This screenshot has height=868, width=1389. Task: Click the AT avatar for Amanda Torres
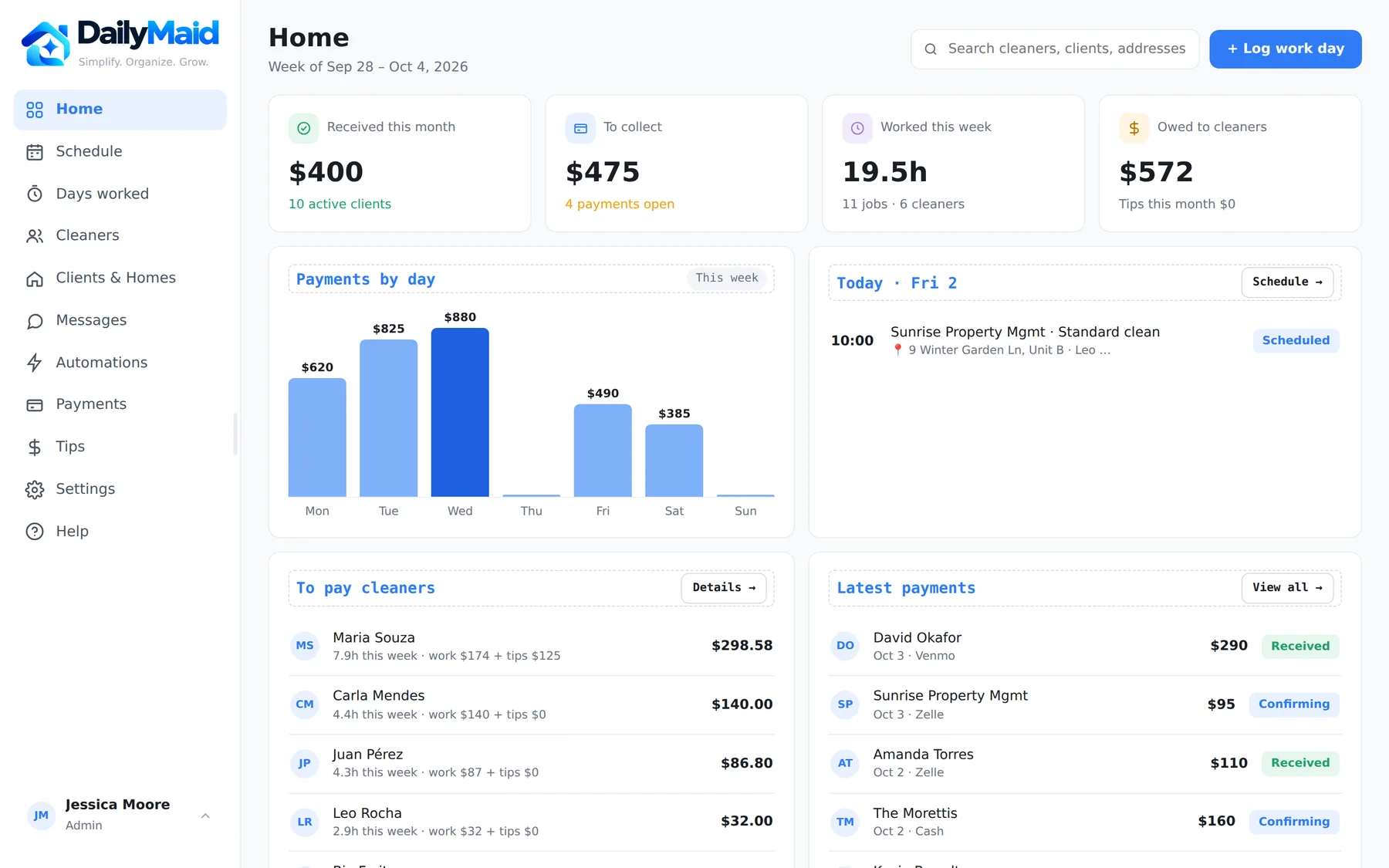[x=845, y=763]
